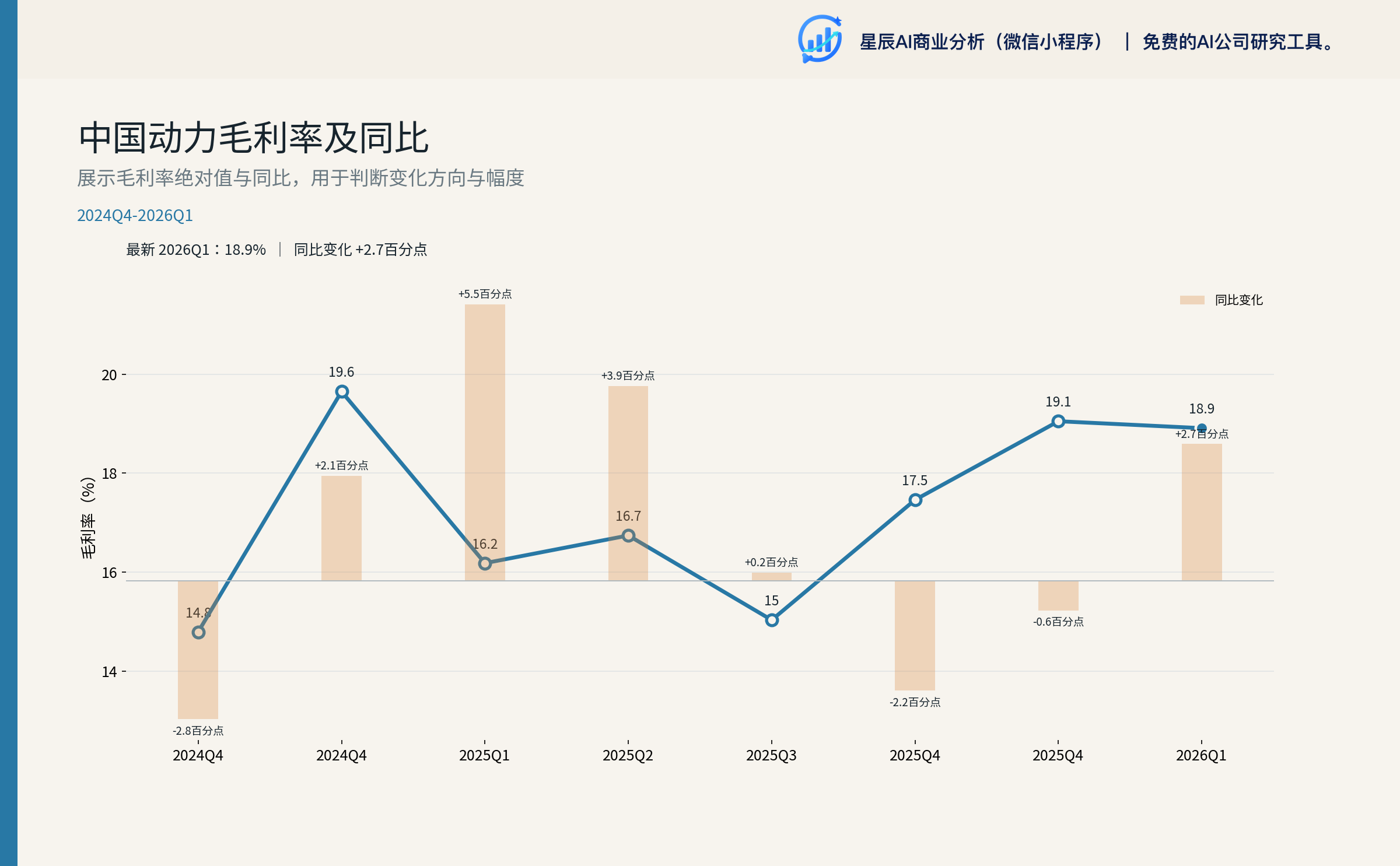Click the summary text 最新 2026Q1：18.9%
The width and height of the screenshot is (1400, 866).
coord(196,250)
